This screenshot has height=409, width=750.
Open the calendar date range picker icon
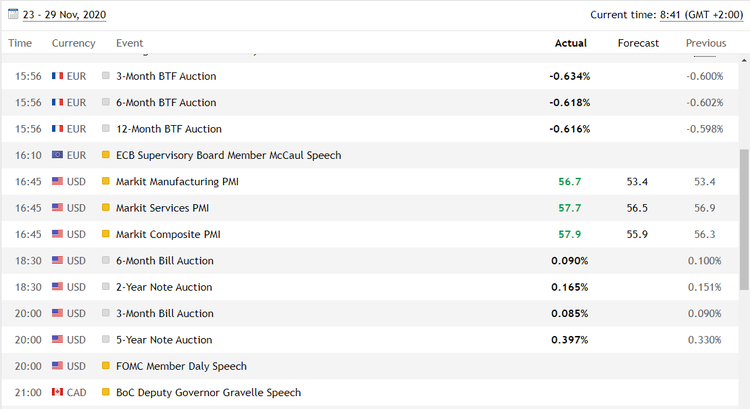[14, 15]
